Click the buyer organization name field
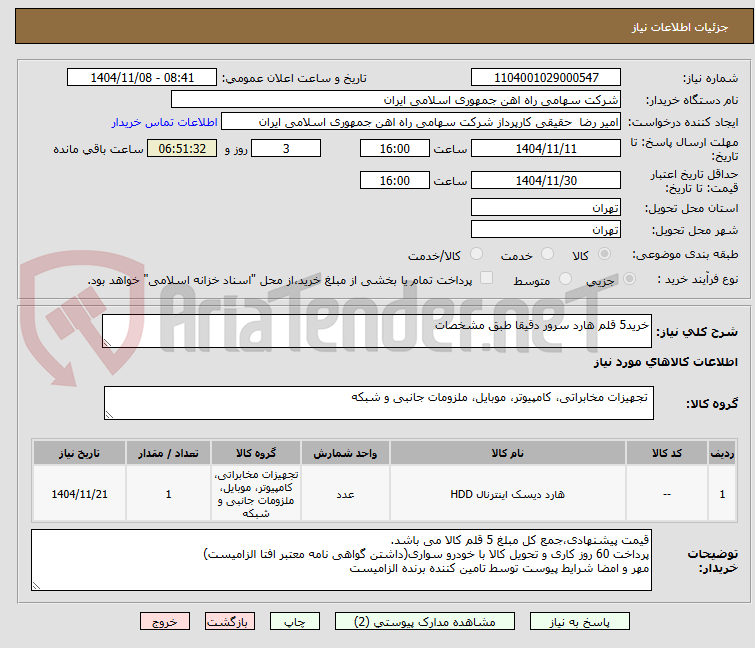The width and height of the screenshot is (755, 648). 396,100
